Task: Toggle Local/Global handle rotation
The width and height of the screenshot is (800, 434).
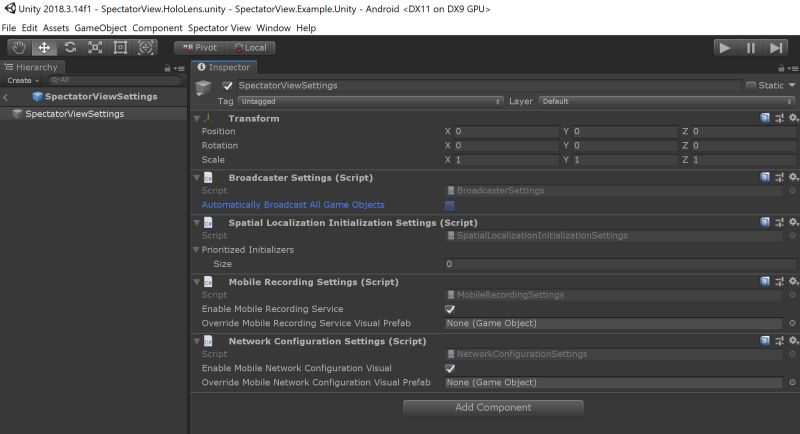Action: tap(250, 48)
